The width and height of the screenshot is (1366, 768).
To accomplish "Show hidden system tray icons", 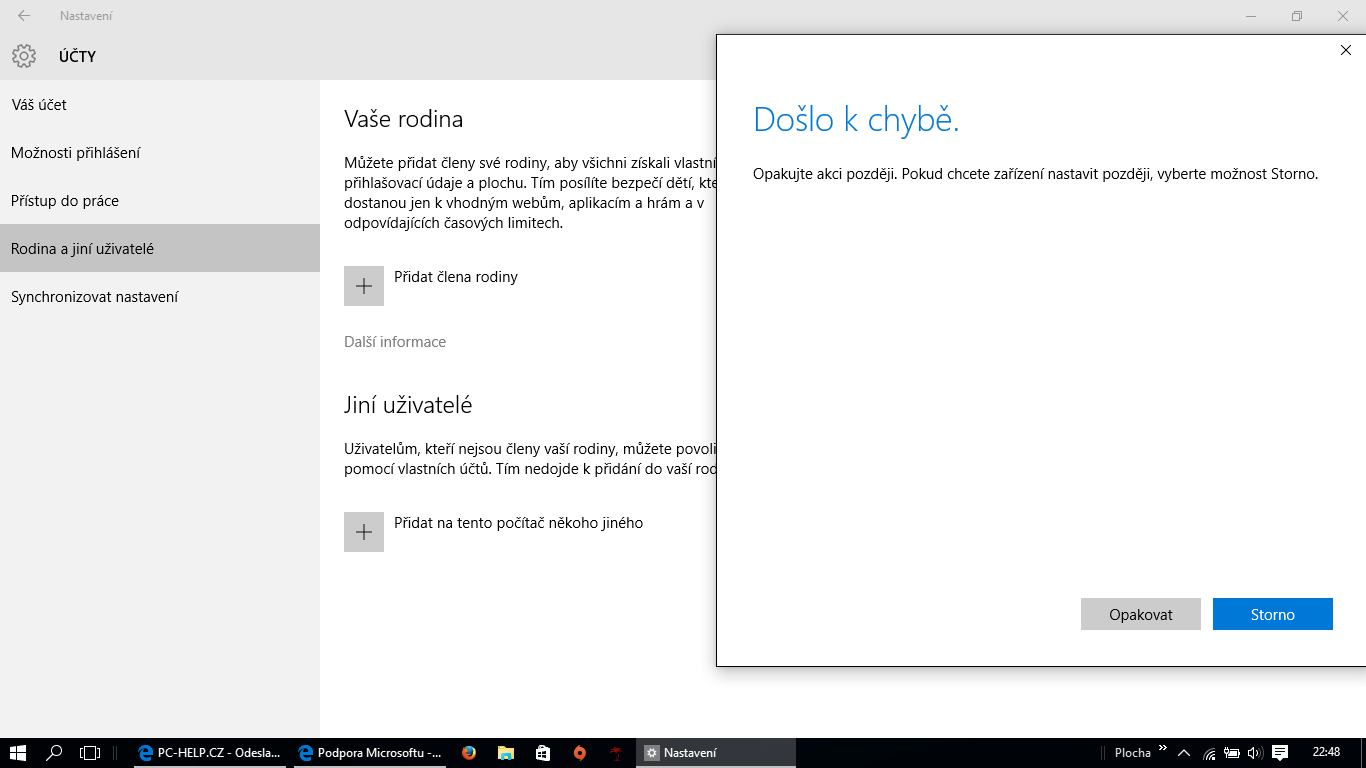I will click(1184, 753).
